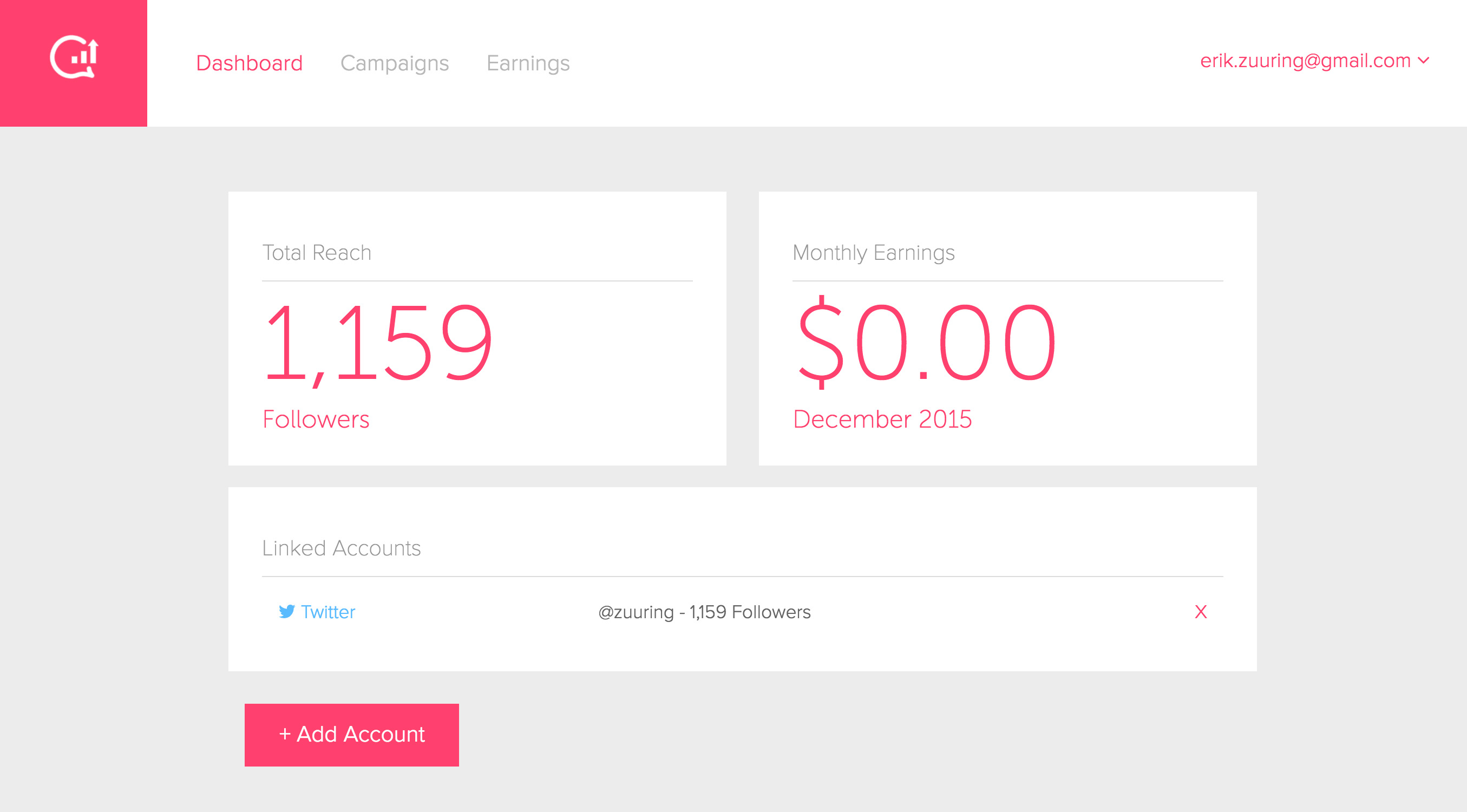Open the erik.zuuring@gmail.com user menu
The width and height of the screenshot is (1467, 812).
coord(1315,61)
